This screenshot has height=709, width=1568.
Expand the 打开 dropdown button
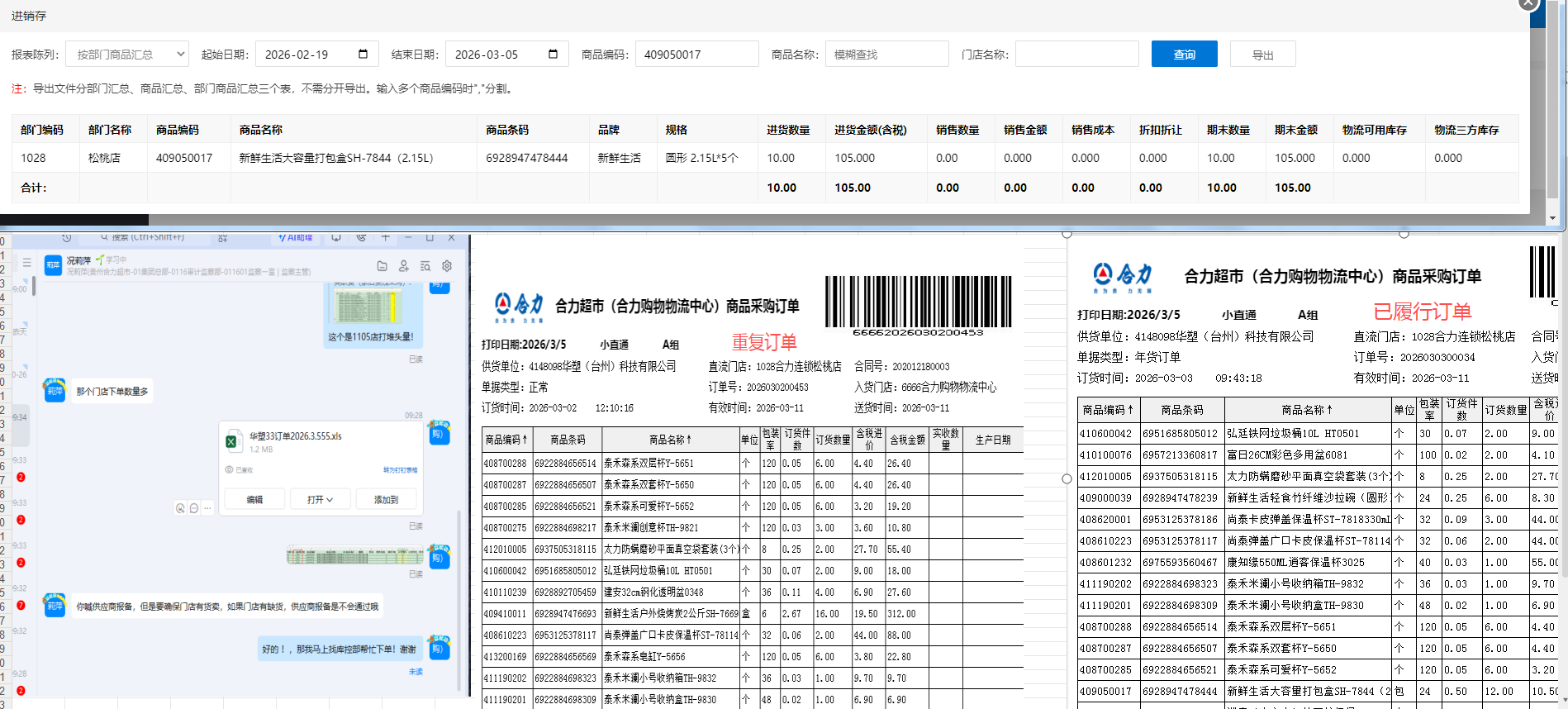[320, 500]
